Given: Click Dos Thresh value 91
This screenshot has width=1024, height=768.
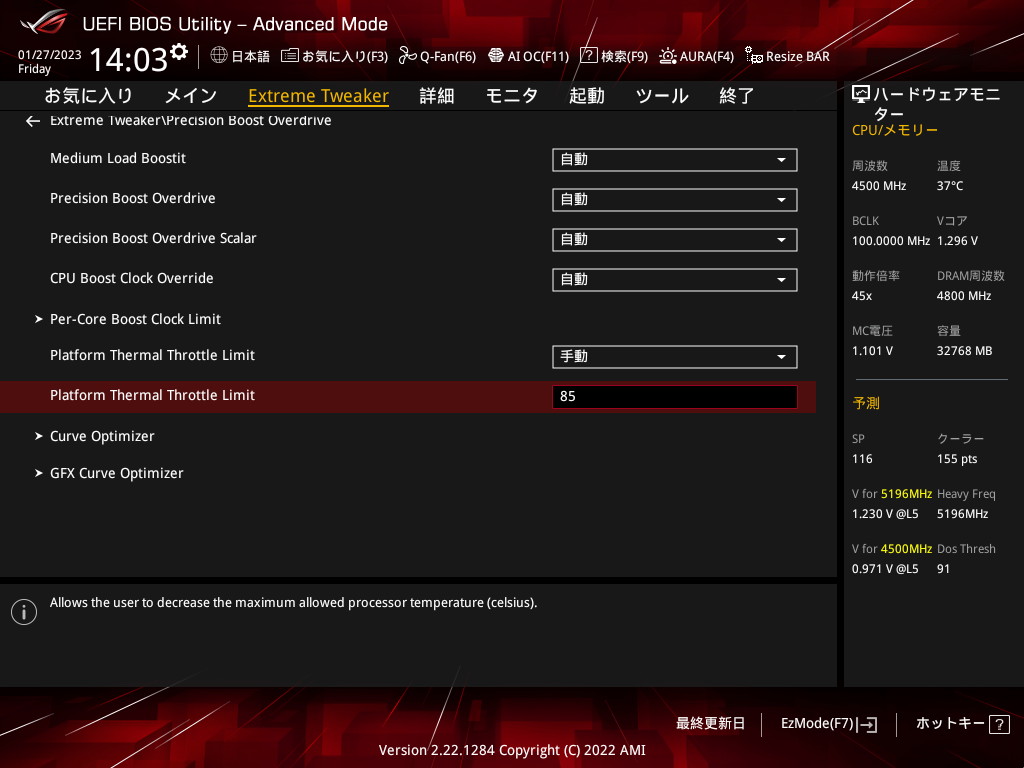Looking at the screenshot, I should (x=943, y=569).
